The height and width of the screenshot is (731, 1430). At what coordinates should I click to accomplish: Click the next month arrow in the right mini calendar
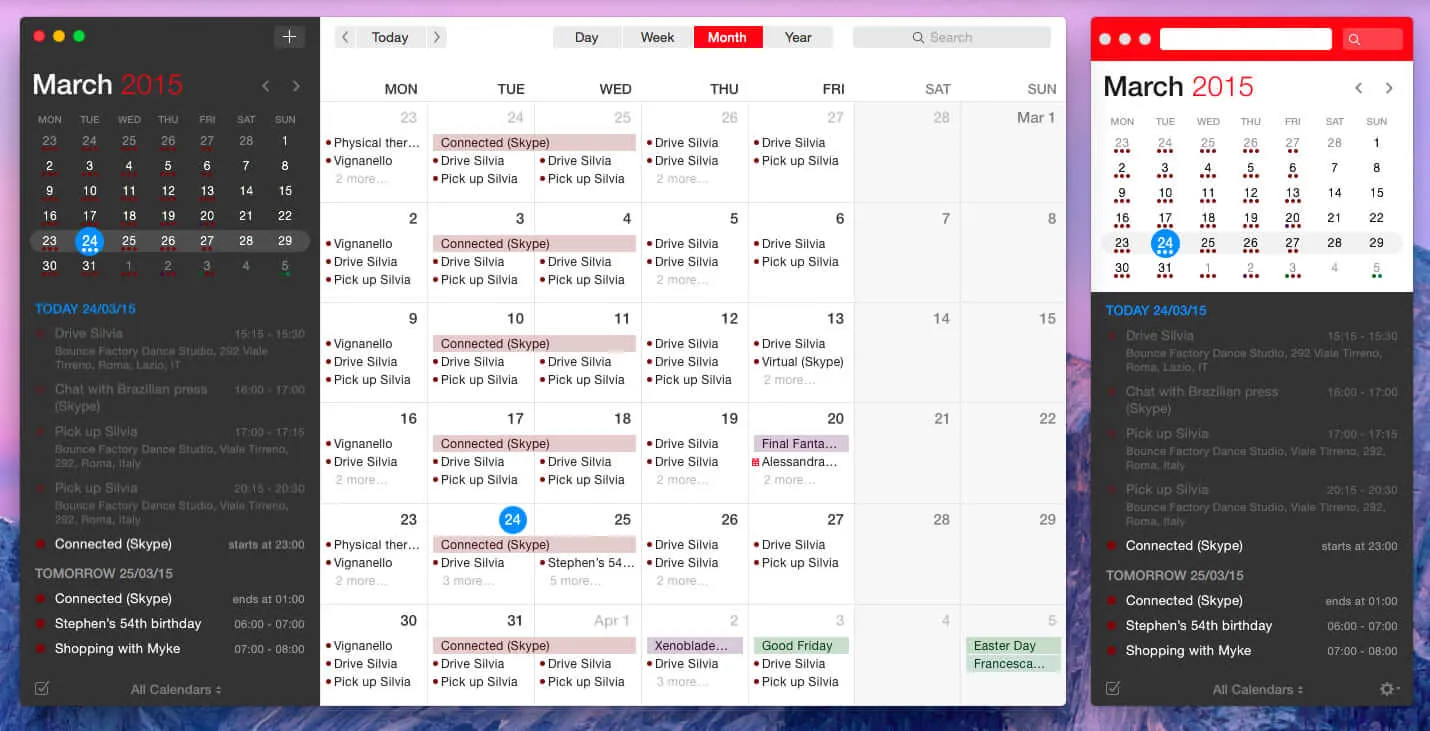point(1390,88)
